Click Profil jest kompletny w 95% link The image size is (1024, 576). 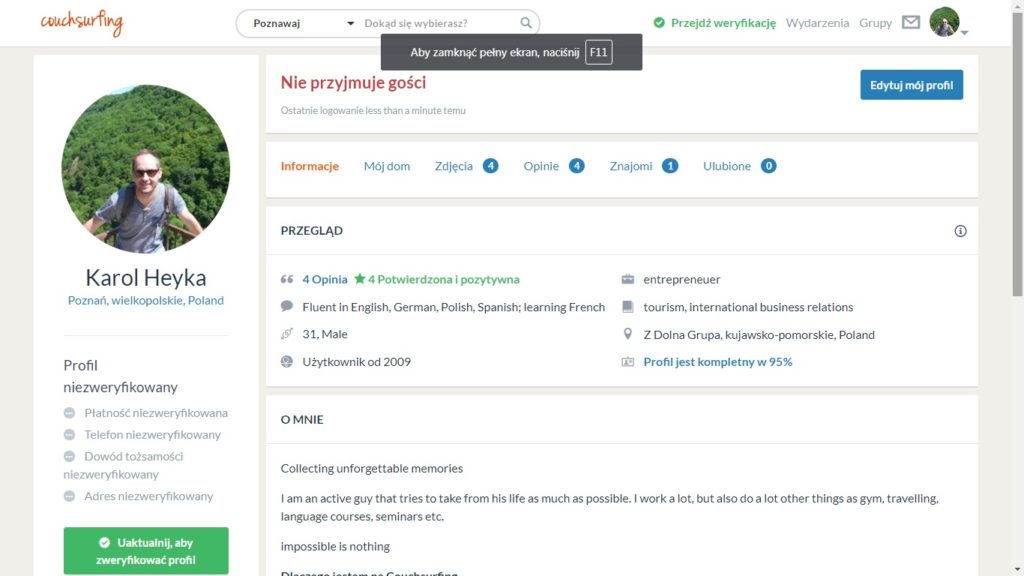point(718,362)
